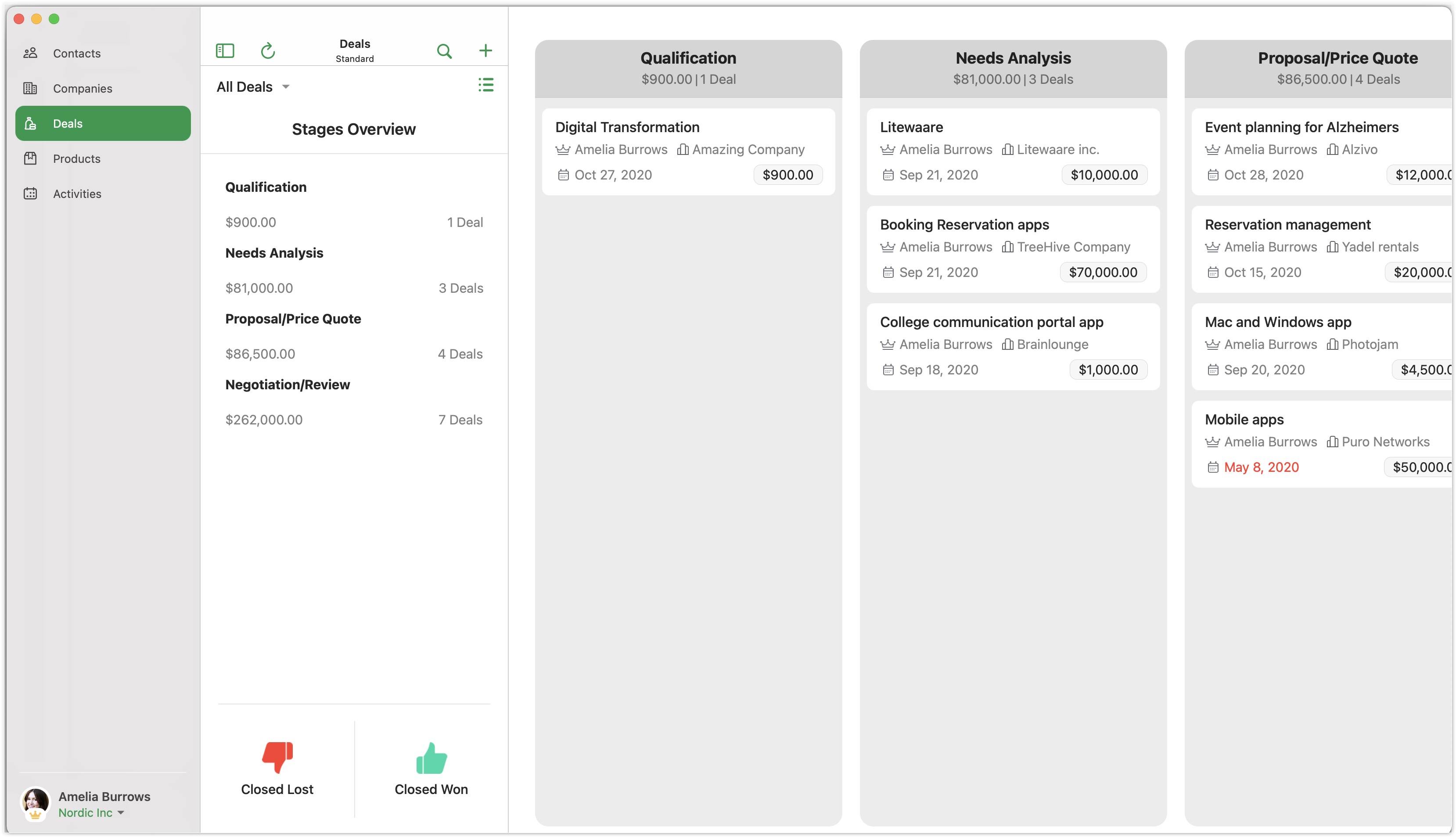Click the Deals icon in the sidebar
Image resolution: width=1456 pixels, height=837 pixels.
30,123
